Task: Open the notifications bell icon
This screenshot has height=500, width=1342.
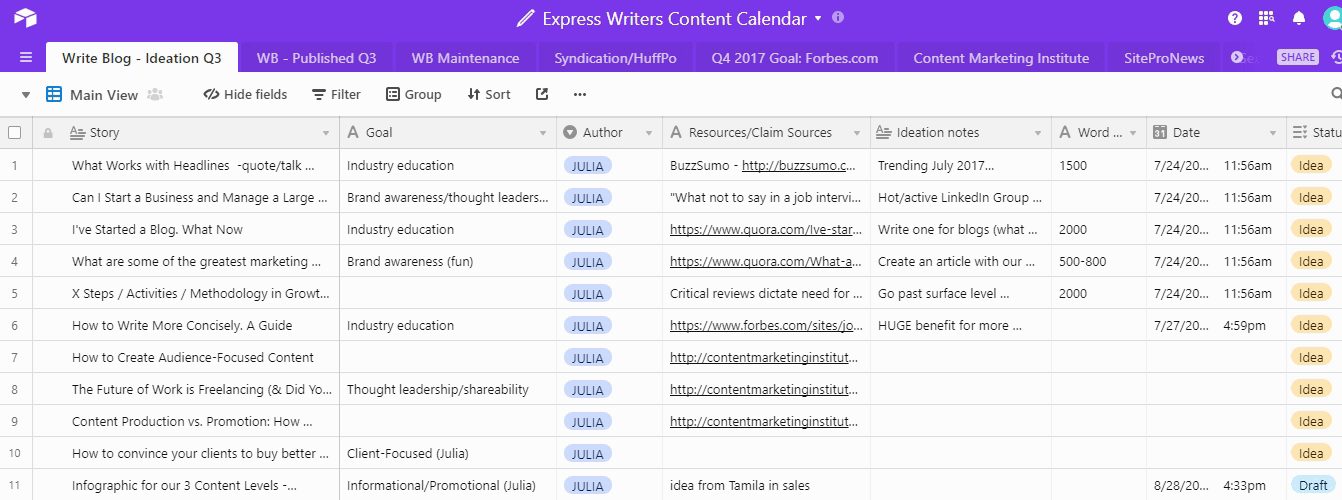Action: coord(1299,18)
